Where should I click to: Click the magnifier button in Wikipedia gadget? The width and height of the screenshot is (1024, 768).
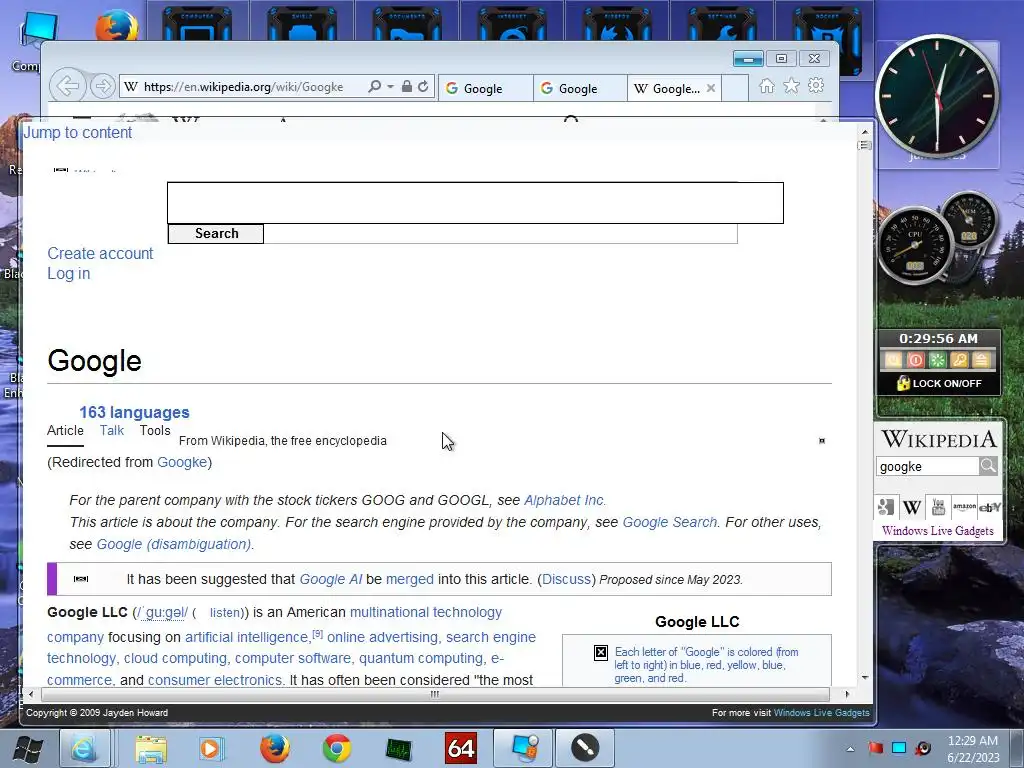[x=988, y=466]
